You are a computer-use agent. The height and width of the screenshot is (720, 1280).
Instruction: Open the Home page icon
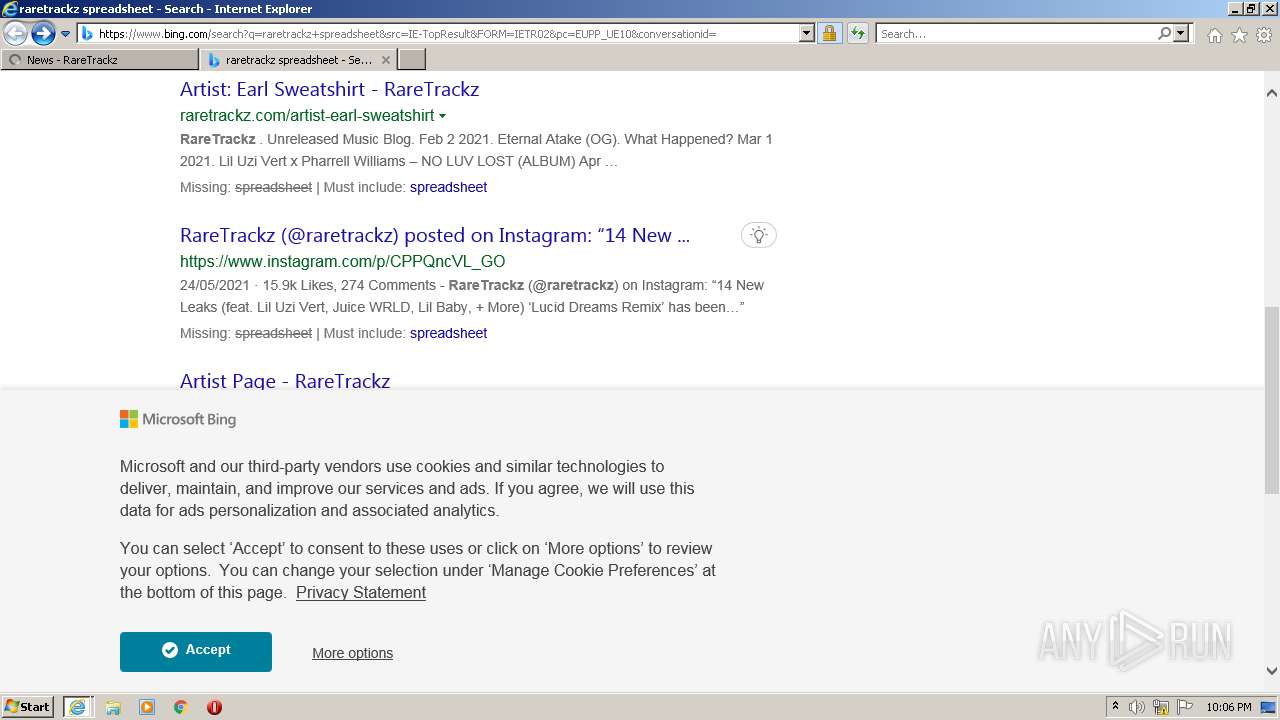tap(1214, 35)
